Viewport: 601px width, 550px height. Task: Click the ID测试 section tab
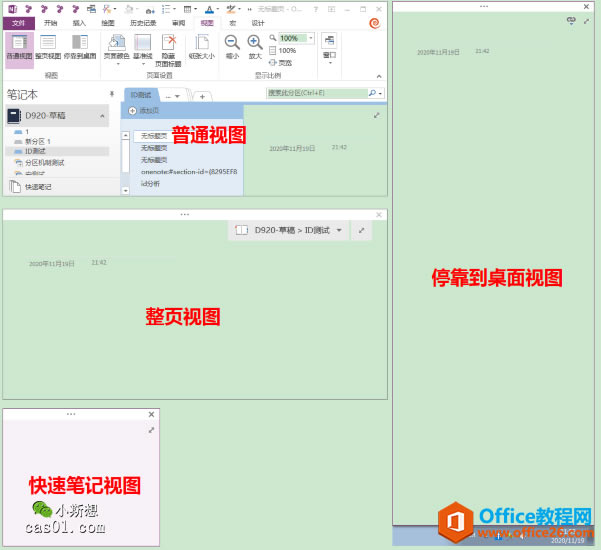[141, 95]
